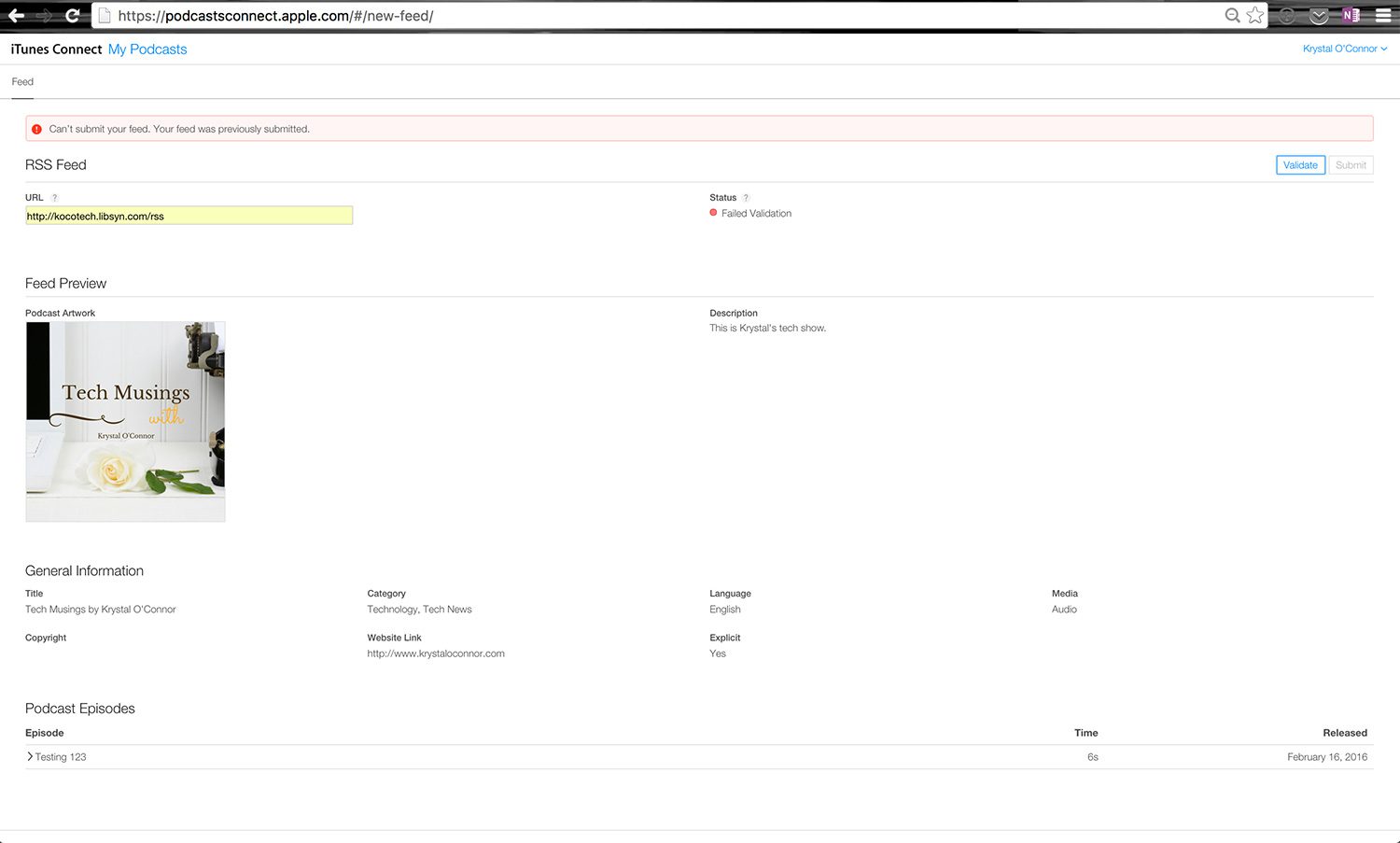
Task: Click the release date 'February 16, 2016'
Action: pos(1327,757)
